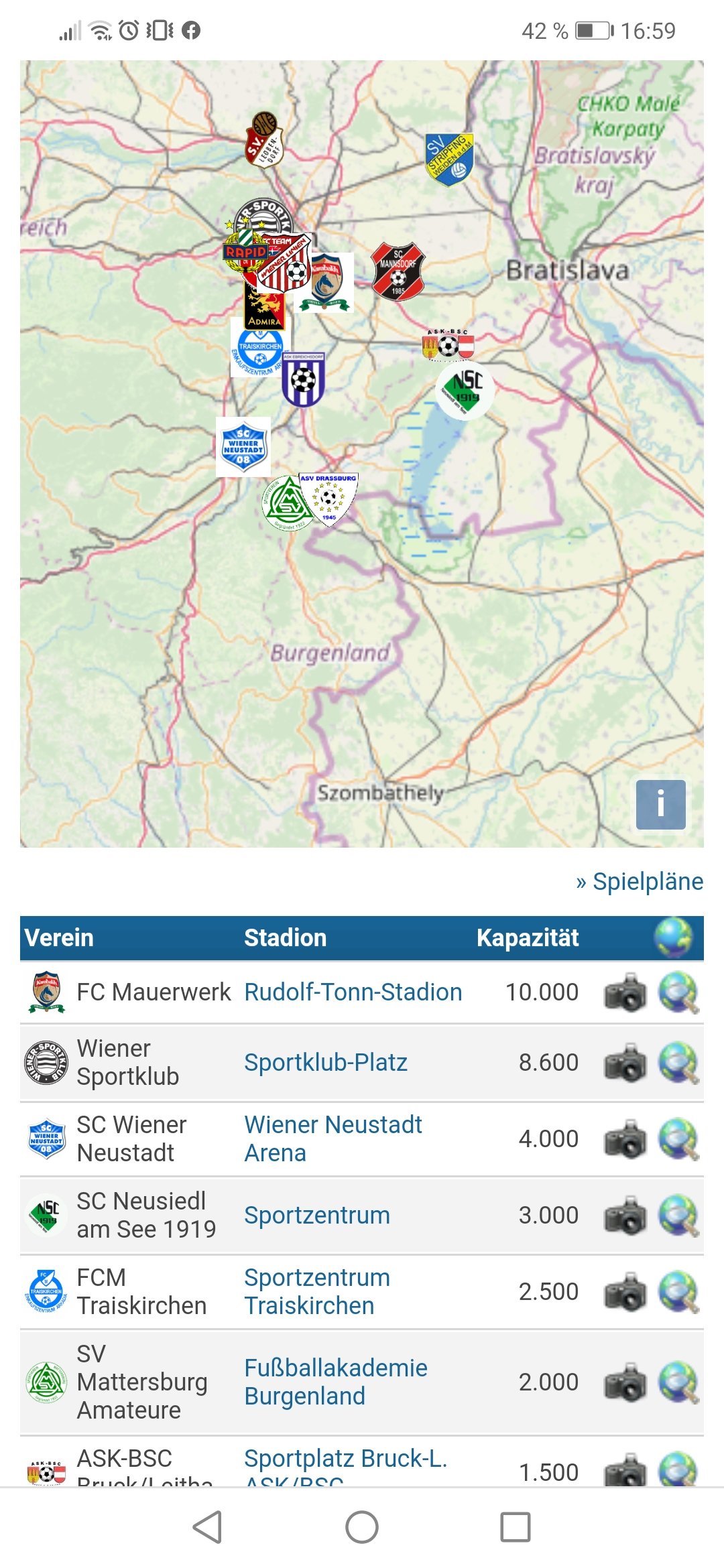
Task: Tap Android home circle button
Action: (x=362, y=1527)
